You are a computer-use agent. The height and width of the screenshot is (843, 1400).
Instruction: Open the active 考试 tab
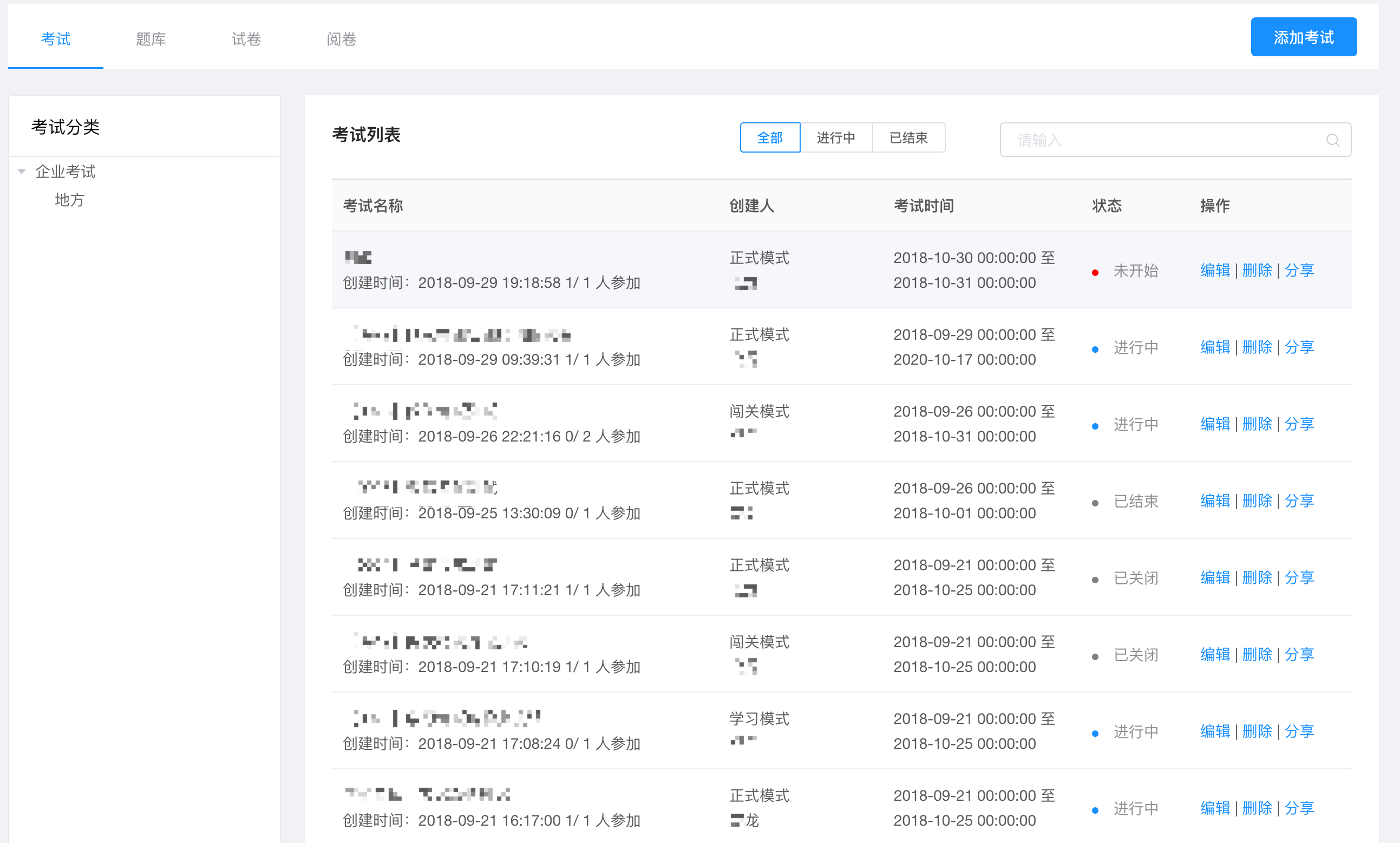[x=56, y=38]
